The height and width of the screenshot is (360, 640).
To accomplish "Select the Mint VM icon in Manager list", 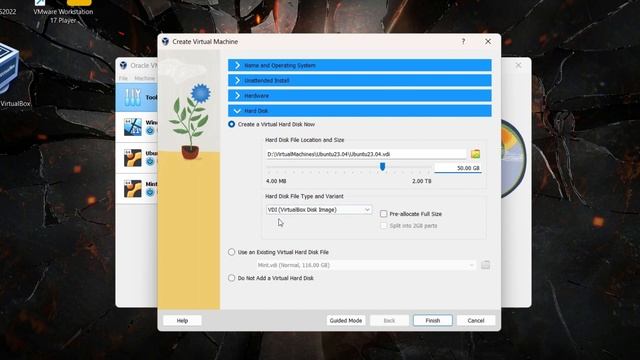I will pos(133,189).
